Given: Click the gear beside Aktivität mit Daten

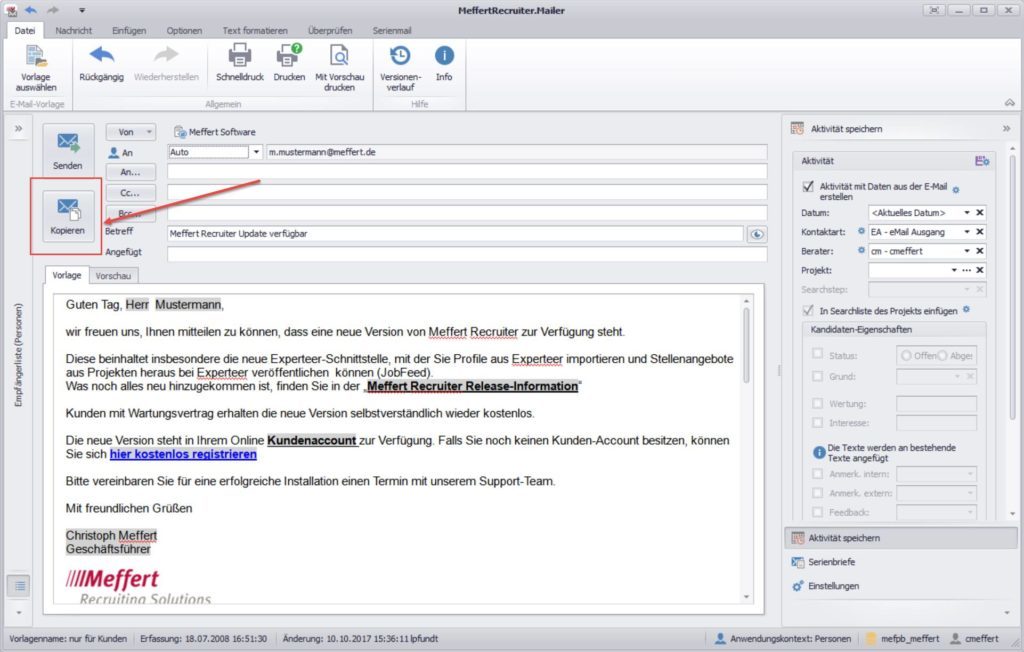Looking at the screenshot, I should (x=956, y=190).
